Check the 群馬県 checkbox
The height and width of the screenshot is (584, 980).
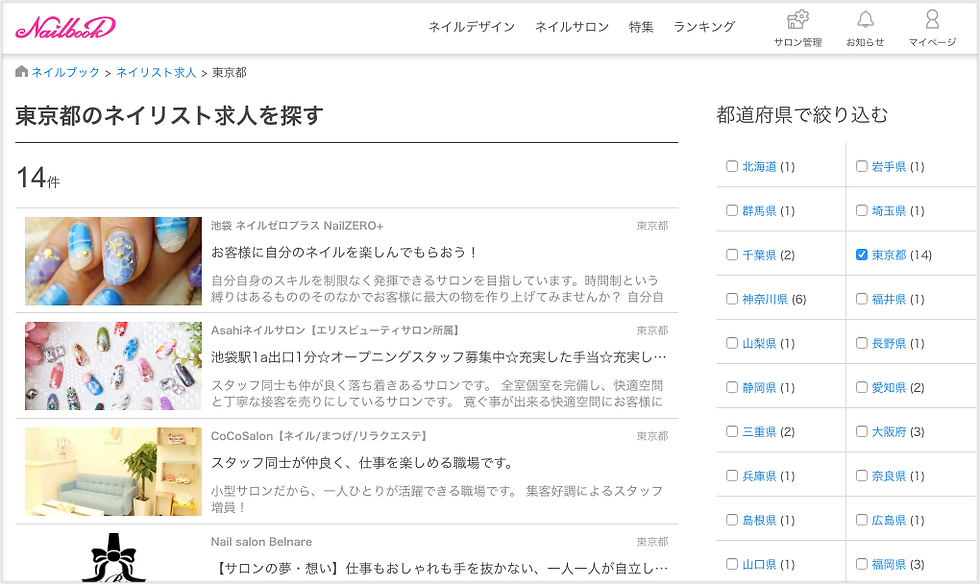[732, 210]
